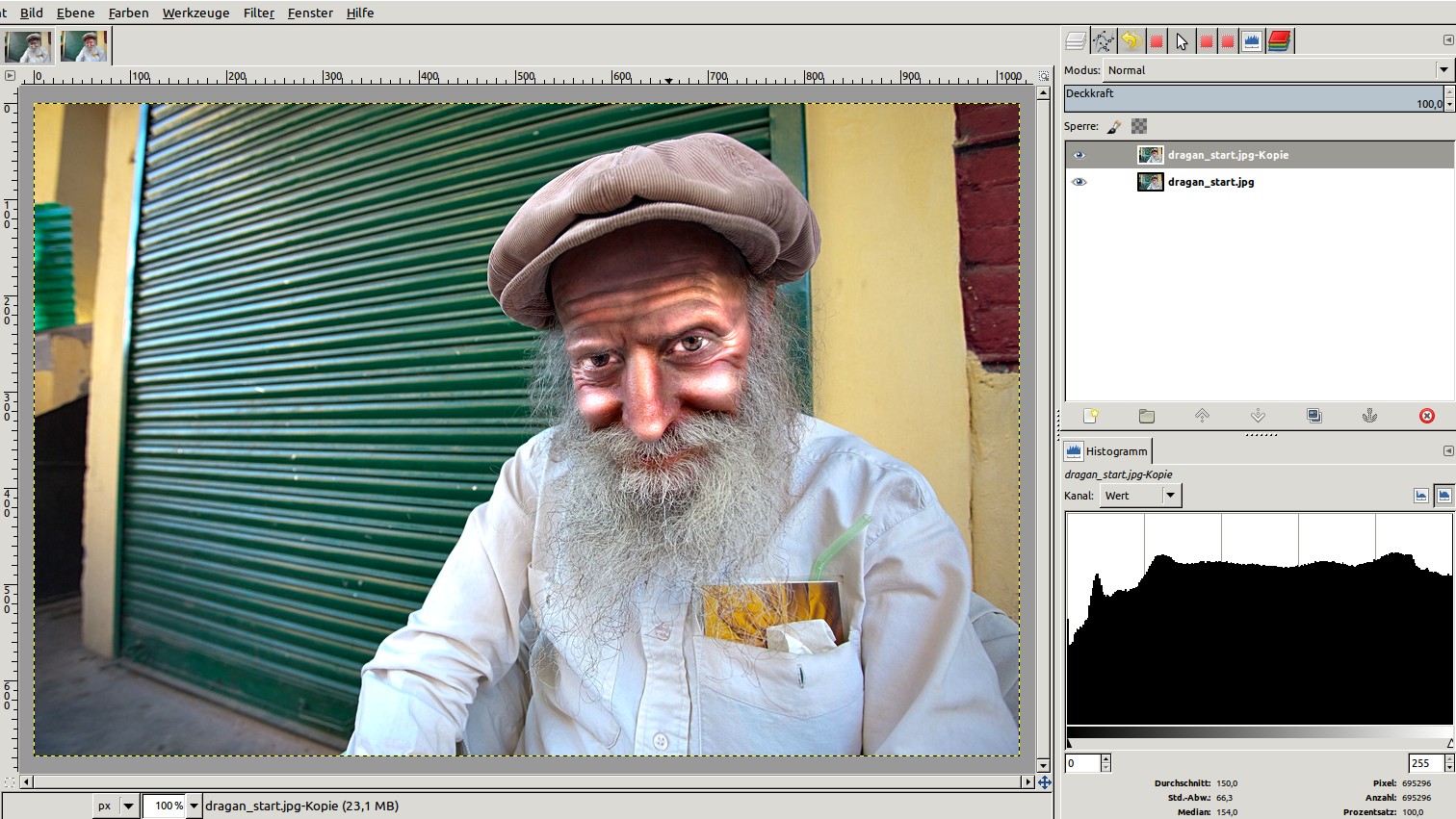Viewport: 1456px width, 819px height.
Task: Click the new layer group folder icon
Action: click(x=1146, y=416)
